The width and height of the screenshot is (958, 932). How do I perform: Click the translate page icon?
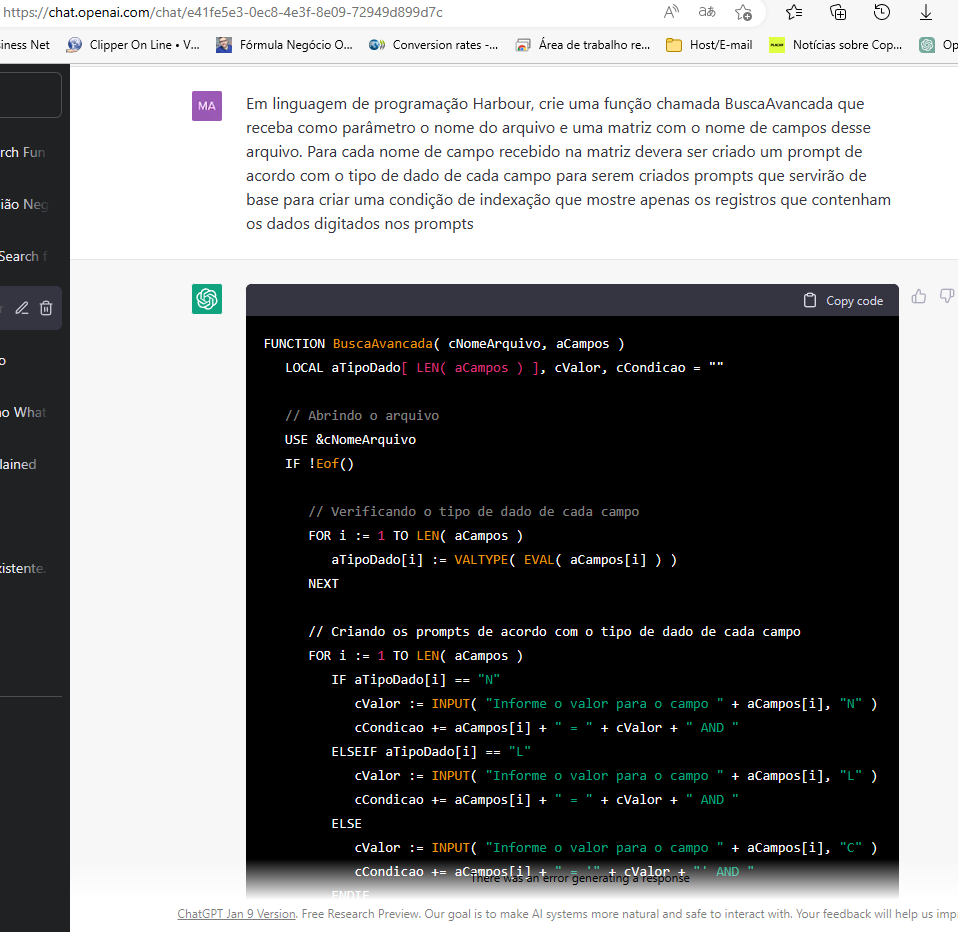coord(707,12)
